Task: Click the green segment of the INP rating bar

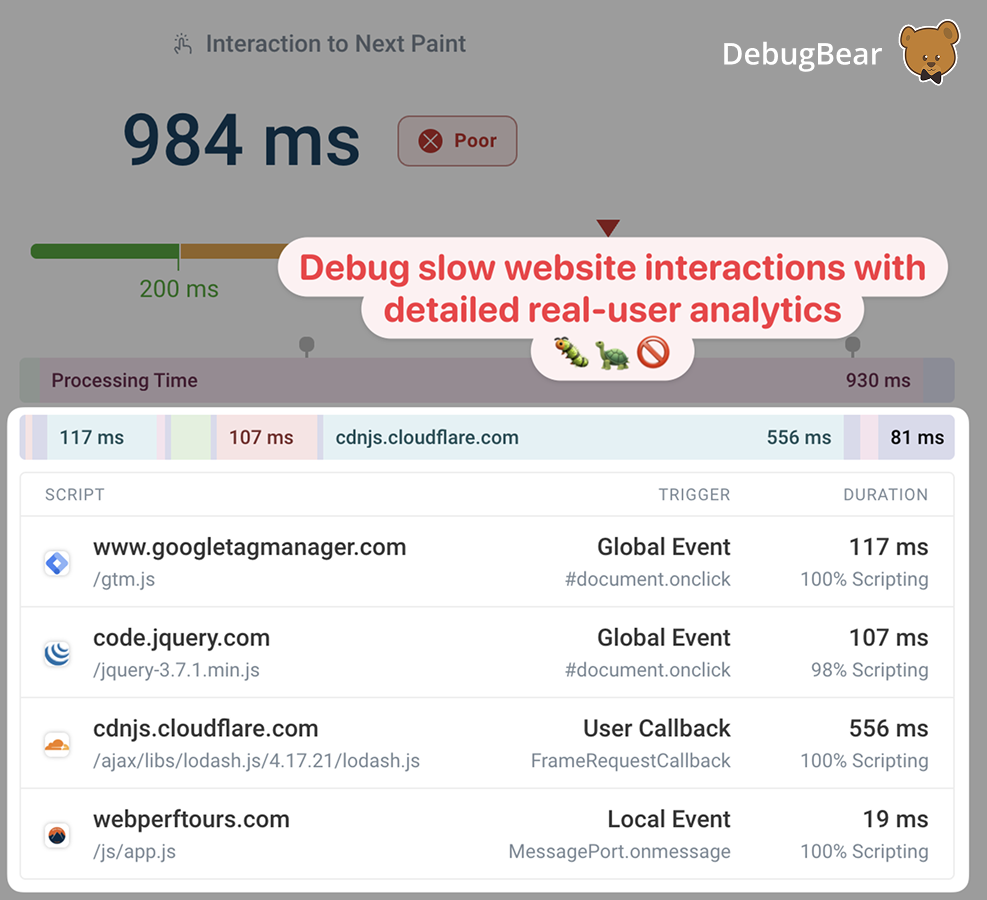Action: [104, 251]
